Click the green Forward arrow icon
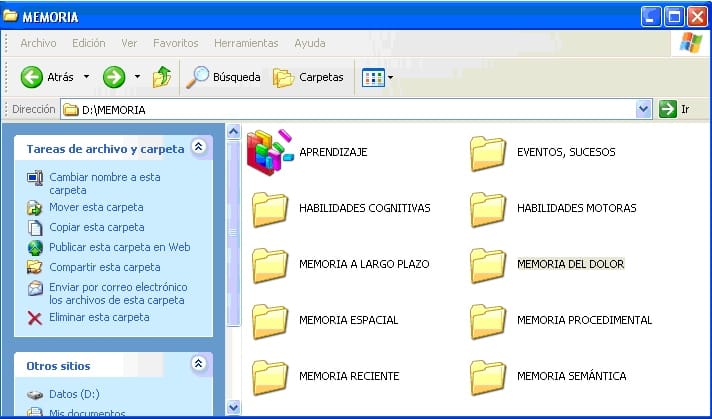Image resolution: width=712 pixels, height=419 pixels. pyautogui.click(x=114, y=77)
